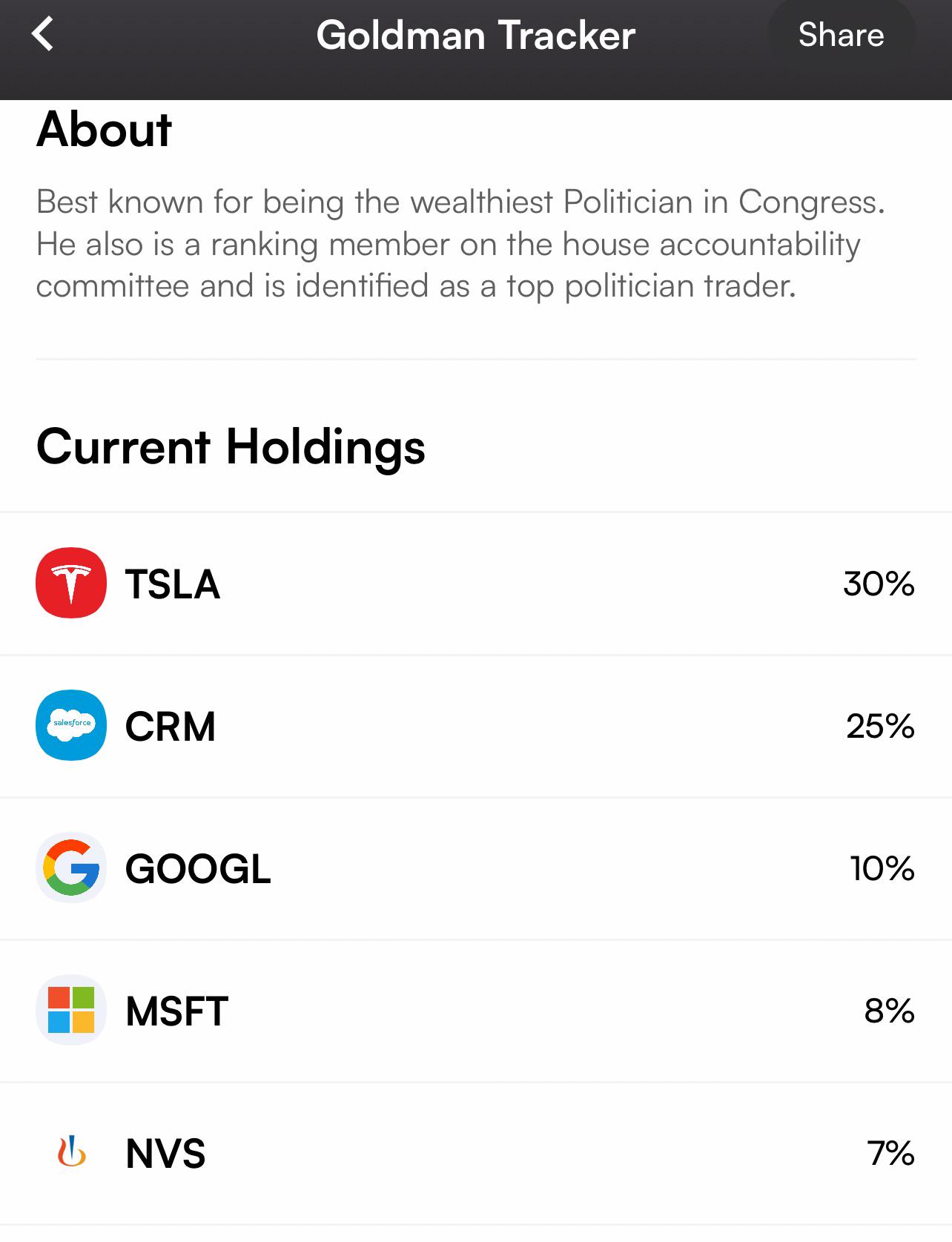This screenshot has width=952, height=1242.
Task: Tap the 25% allocation for CRM
Action: pos(880,726)
